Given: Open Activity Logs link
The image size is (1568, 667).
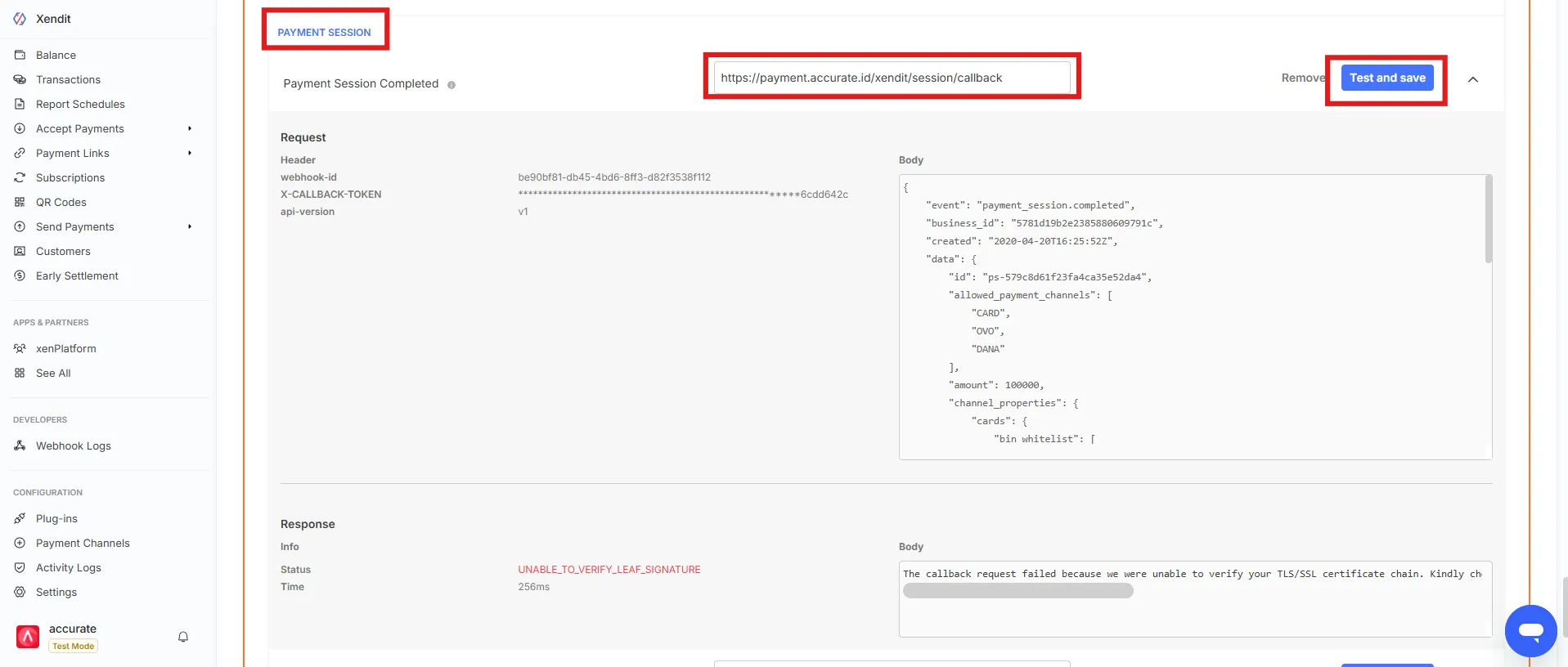Looking at the screenshot, I should click(x=69, y=567).
